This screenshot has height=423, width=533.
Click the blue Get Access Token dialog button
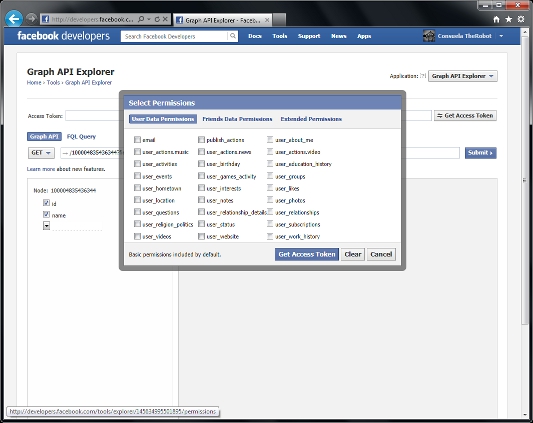tap(307, 254)
